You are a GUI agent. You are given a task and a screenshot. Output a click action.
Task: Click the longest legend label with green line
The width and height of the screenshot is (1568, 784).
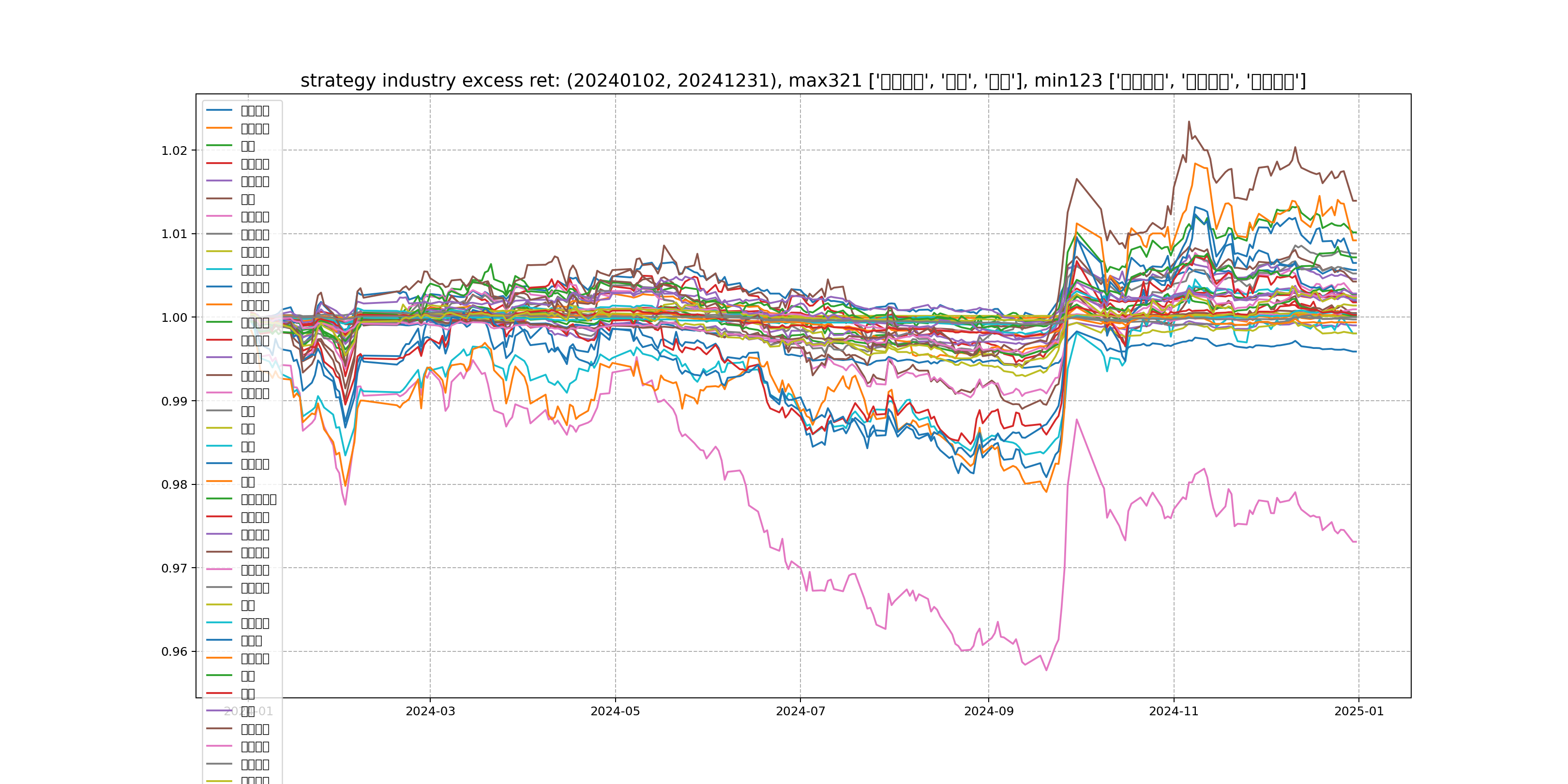coord(259,500)
